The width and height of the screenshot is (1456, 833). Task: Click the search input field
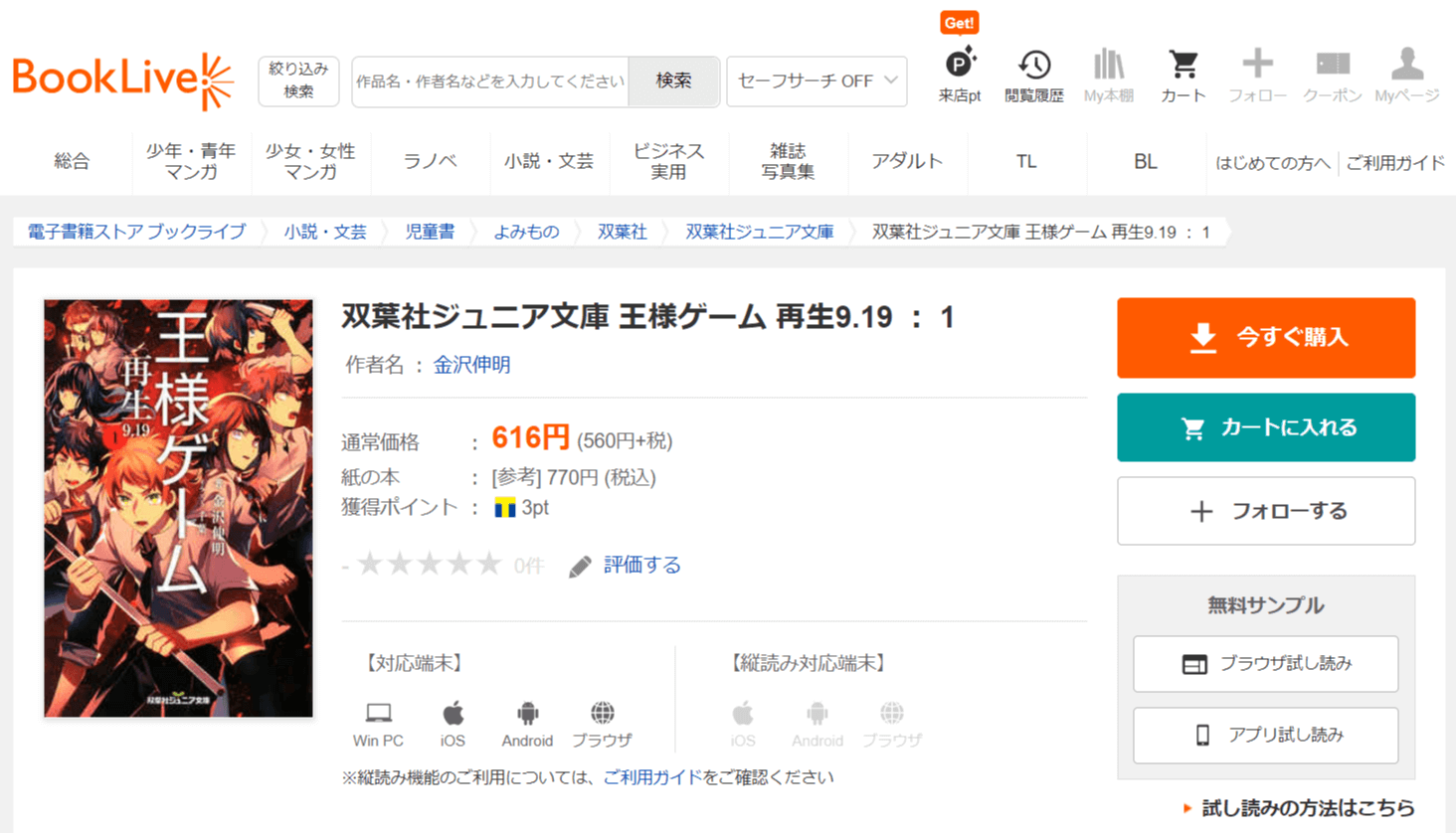coord(490,81)
